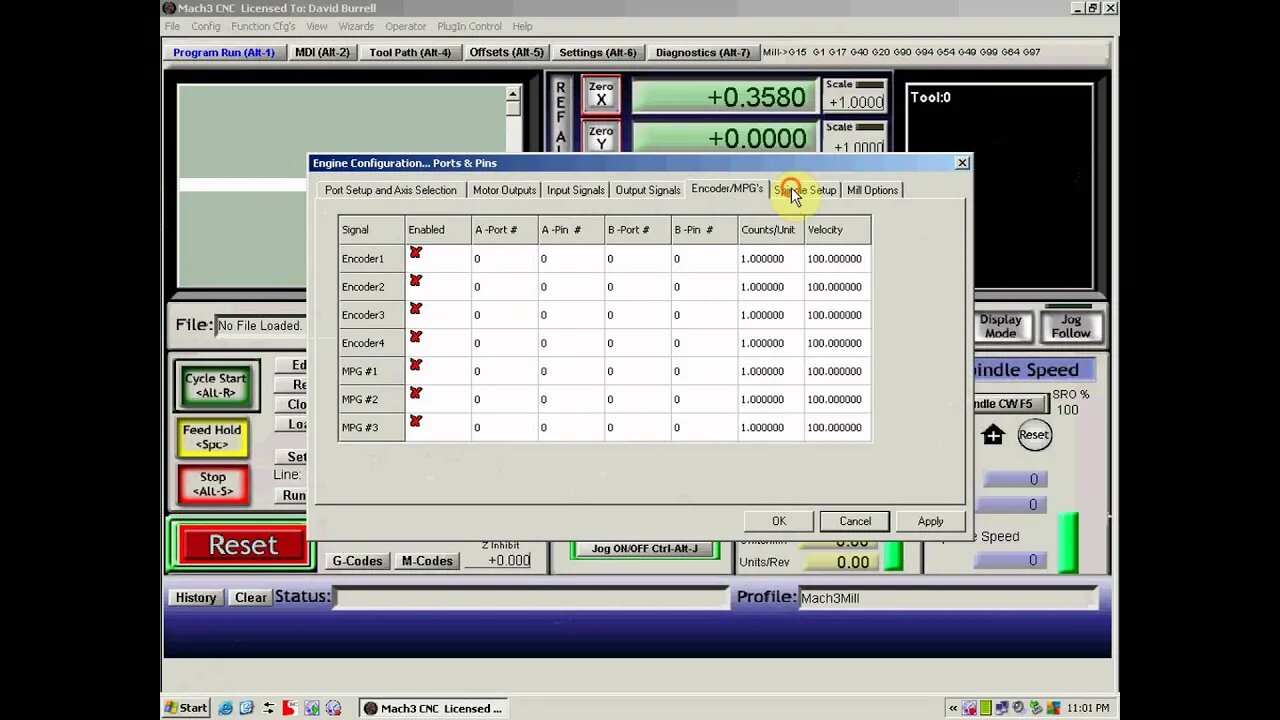Cancel the Ports & Pins dialog

pyautogui.click(x=855, y=521)
